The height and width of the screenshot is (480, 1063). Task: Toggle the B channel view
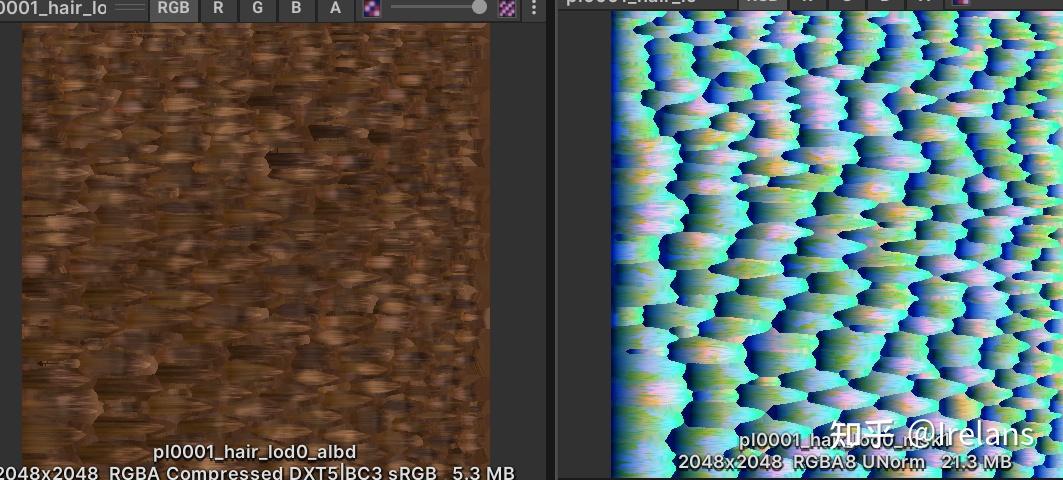(296, 9)
